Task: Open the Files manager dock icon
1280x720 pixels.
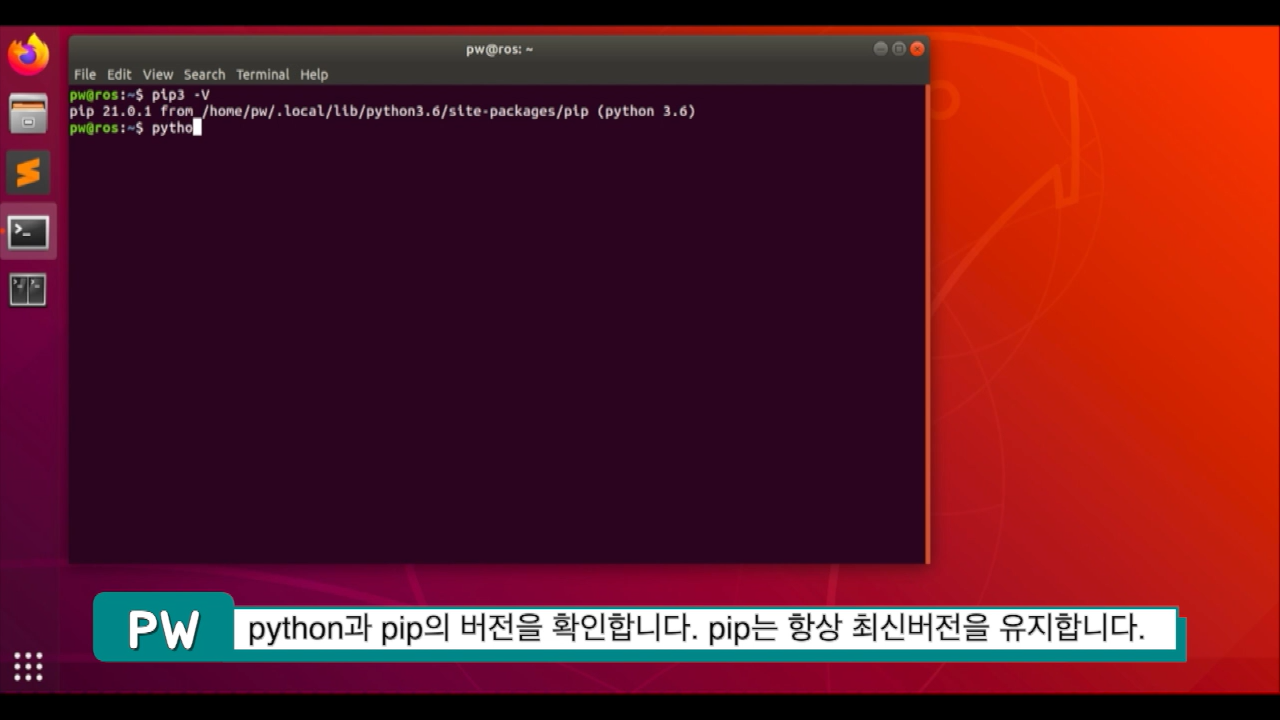Action: click(x=28, y=113)
